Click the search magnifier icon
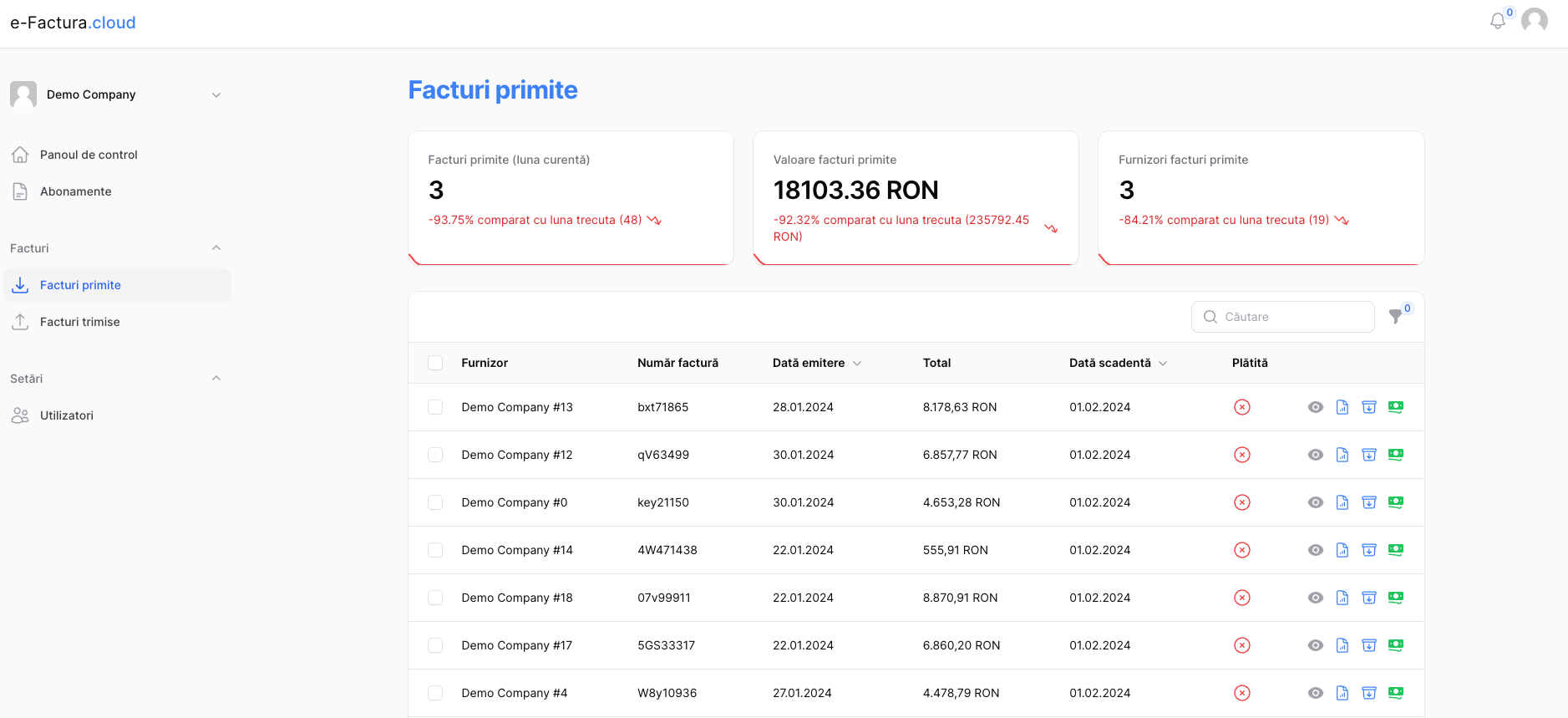Viewport: 1568px width, 718px height. coord(1210,317)
